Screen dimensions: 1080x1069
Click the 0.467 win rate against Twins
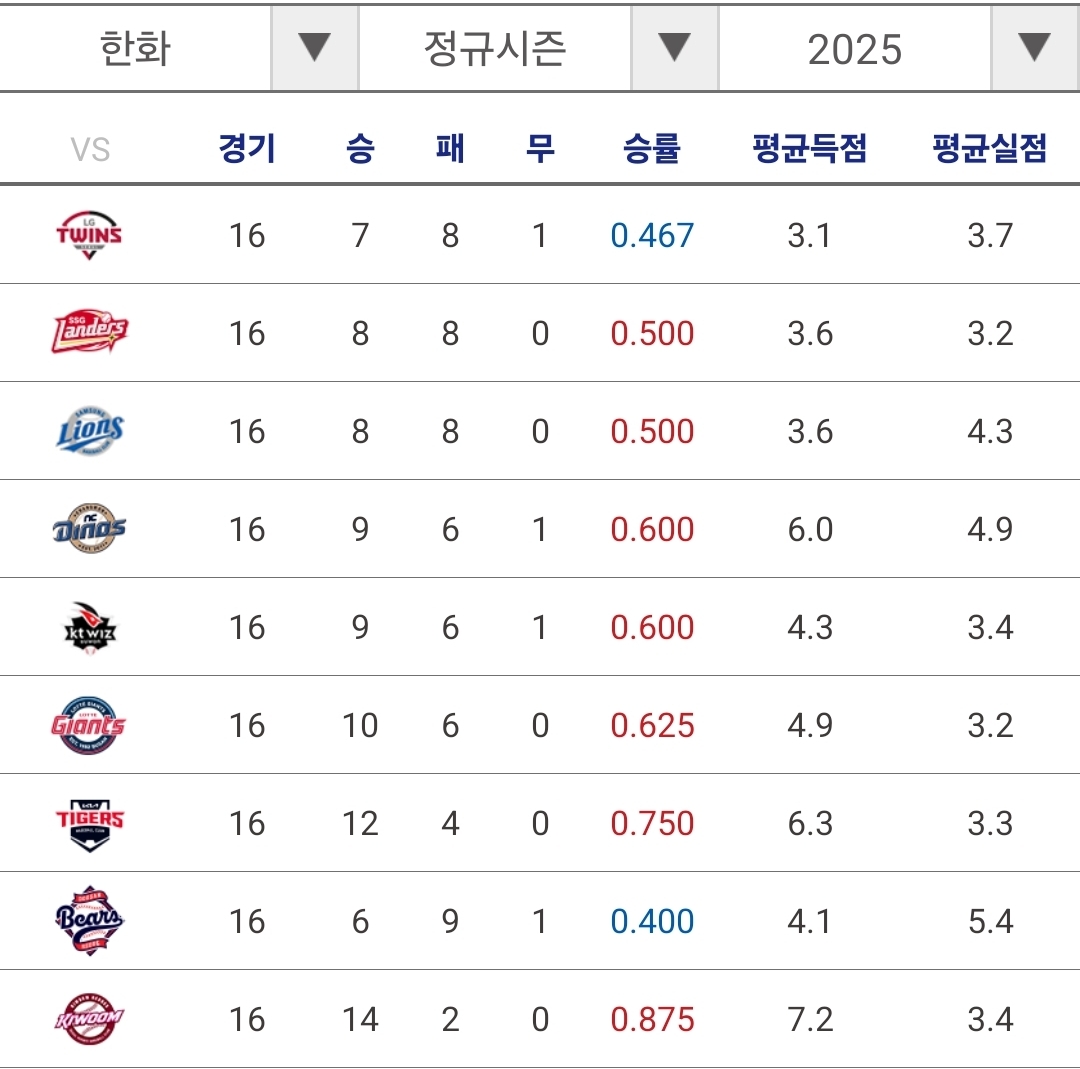(652, 235)
